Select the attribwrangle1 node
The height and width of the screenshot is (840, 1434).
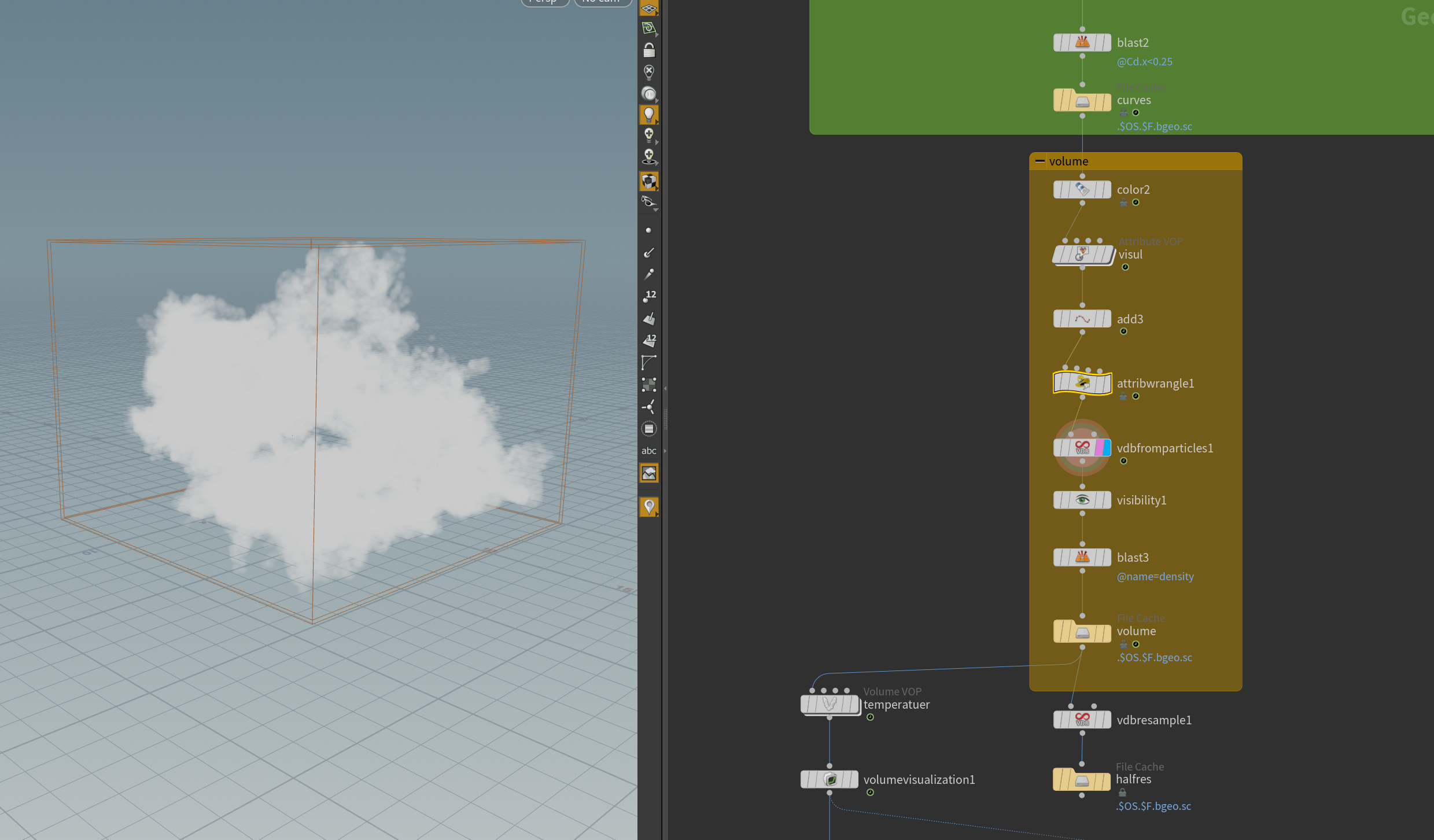tap(1082, 383)
